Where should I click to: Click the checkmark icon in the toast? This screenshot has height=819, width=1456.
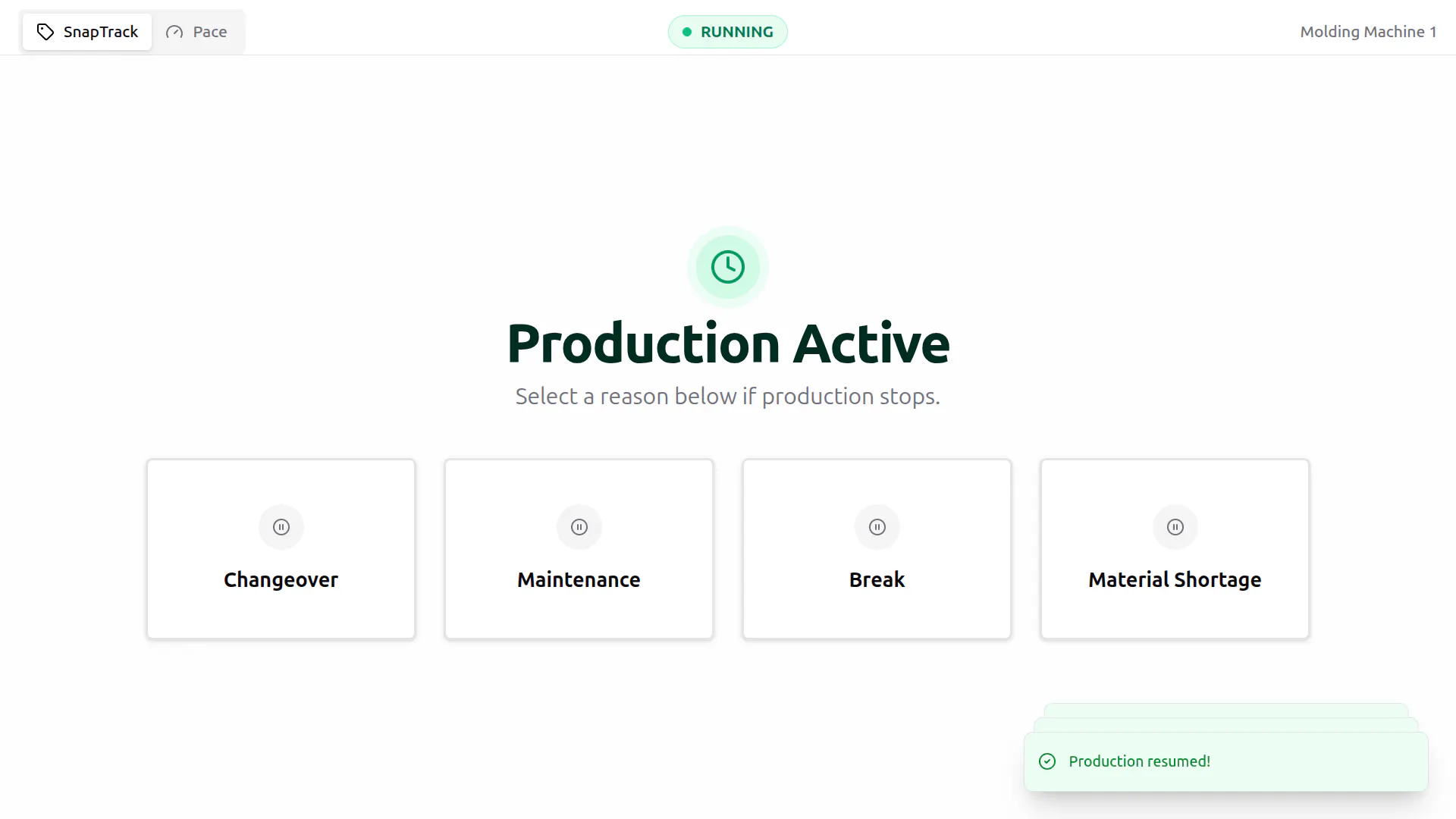(1047, 761)
